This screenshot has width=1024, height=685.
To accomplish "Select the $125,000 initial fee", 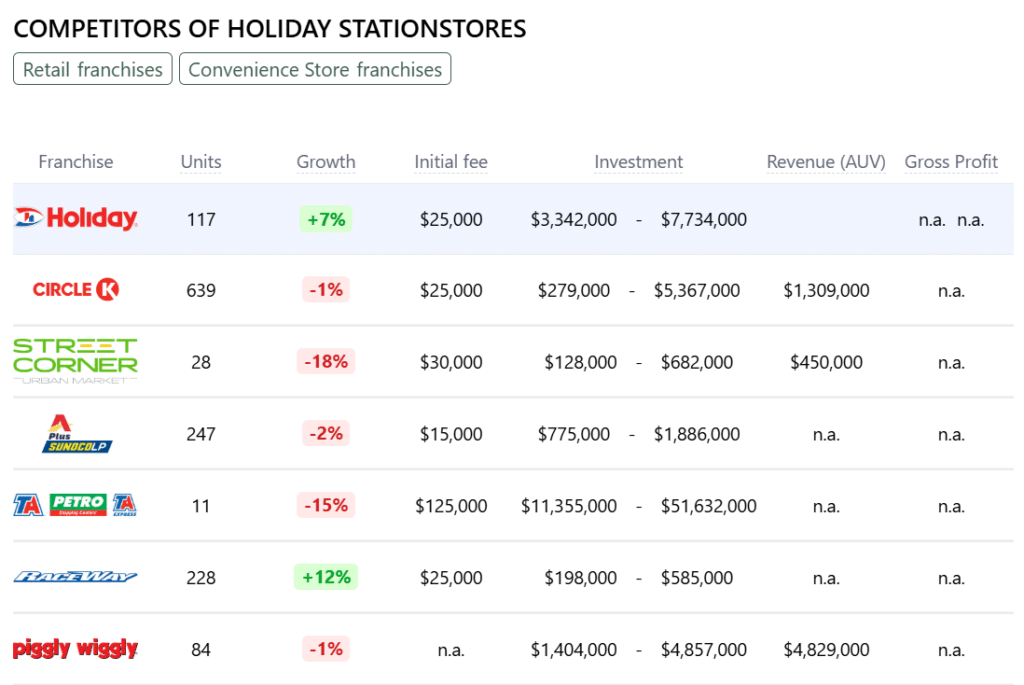I will pyautogui.click(x=451, y=505).
